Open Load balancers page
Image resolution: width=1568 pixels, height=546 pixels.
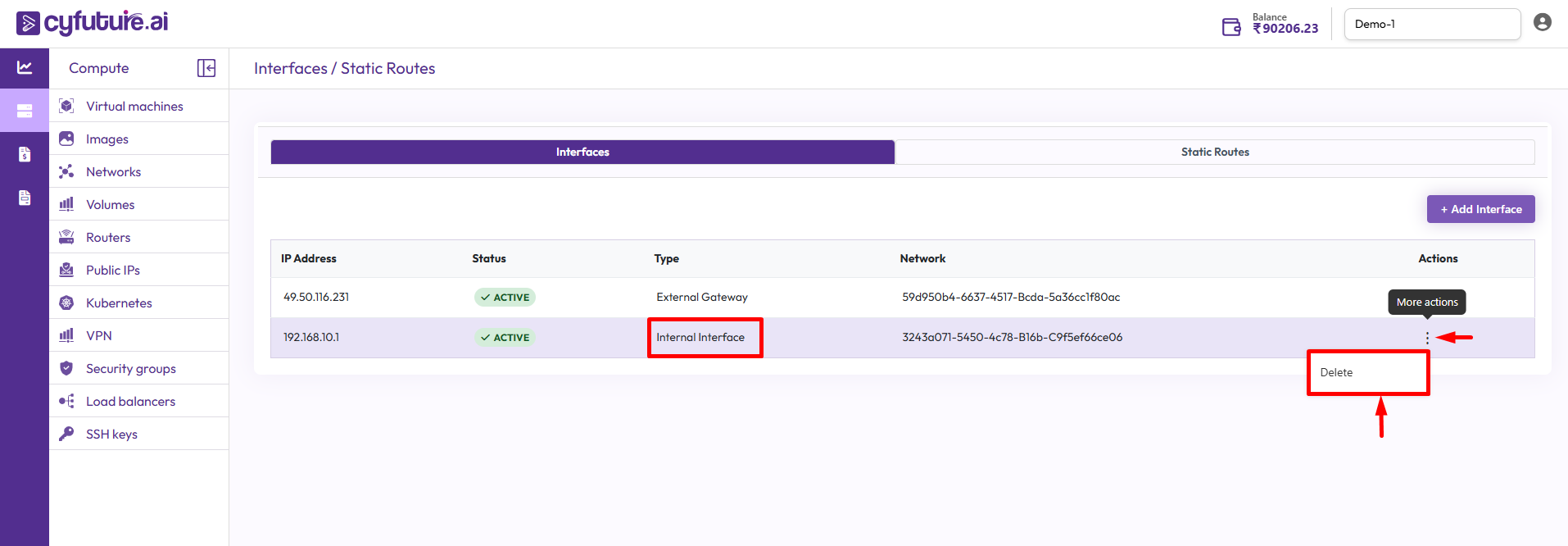pyautogui.click(x=130, y=401)
